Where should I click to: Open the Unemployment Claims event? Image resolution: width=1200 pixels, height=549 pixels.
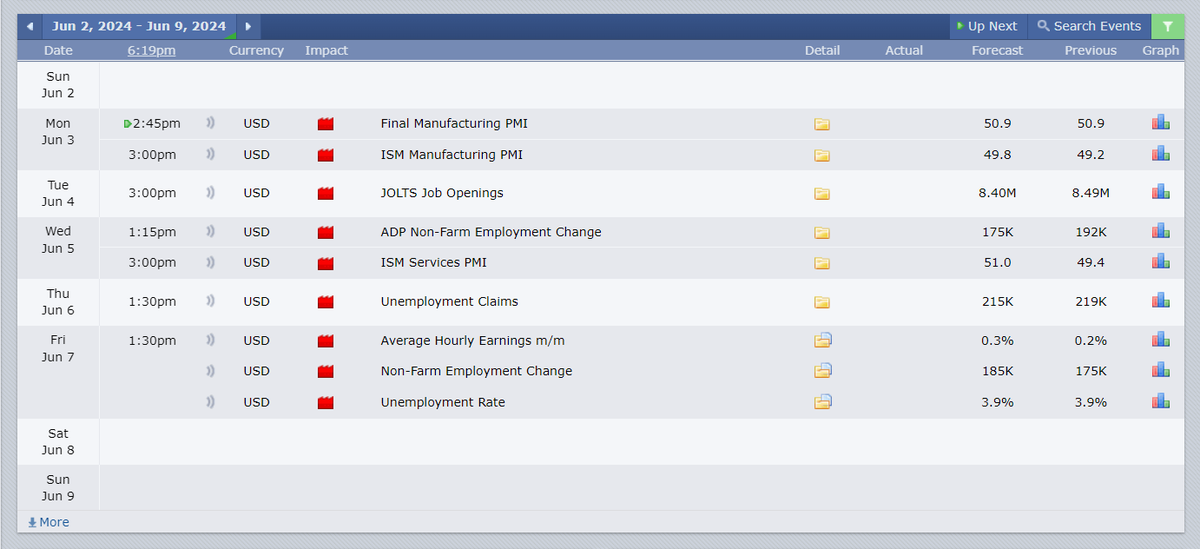(x=450, y=301)
